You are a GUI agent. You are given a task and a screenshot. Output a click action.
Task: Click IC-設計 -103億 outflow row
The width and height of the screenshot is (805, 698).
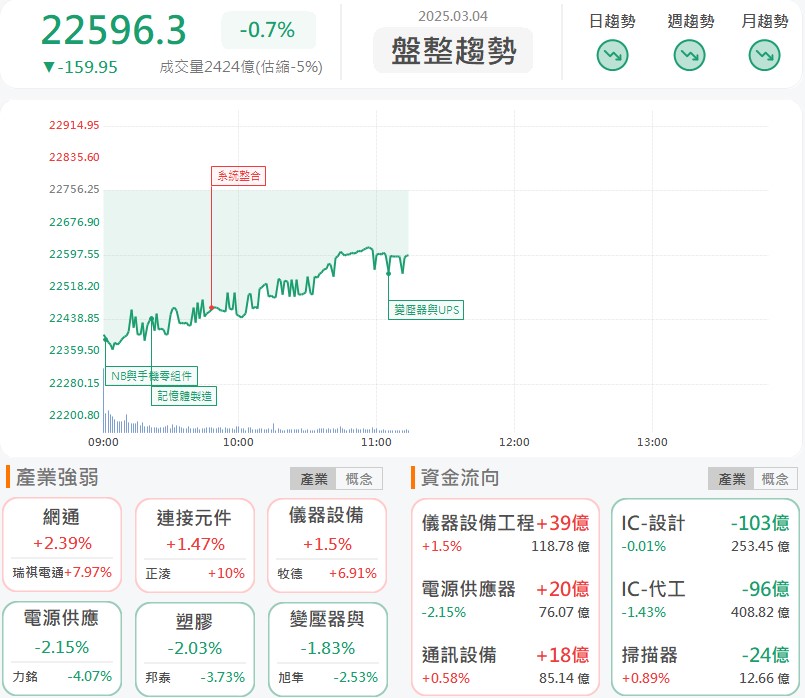coord(705,533)
